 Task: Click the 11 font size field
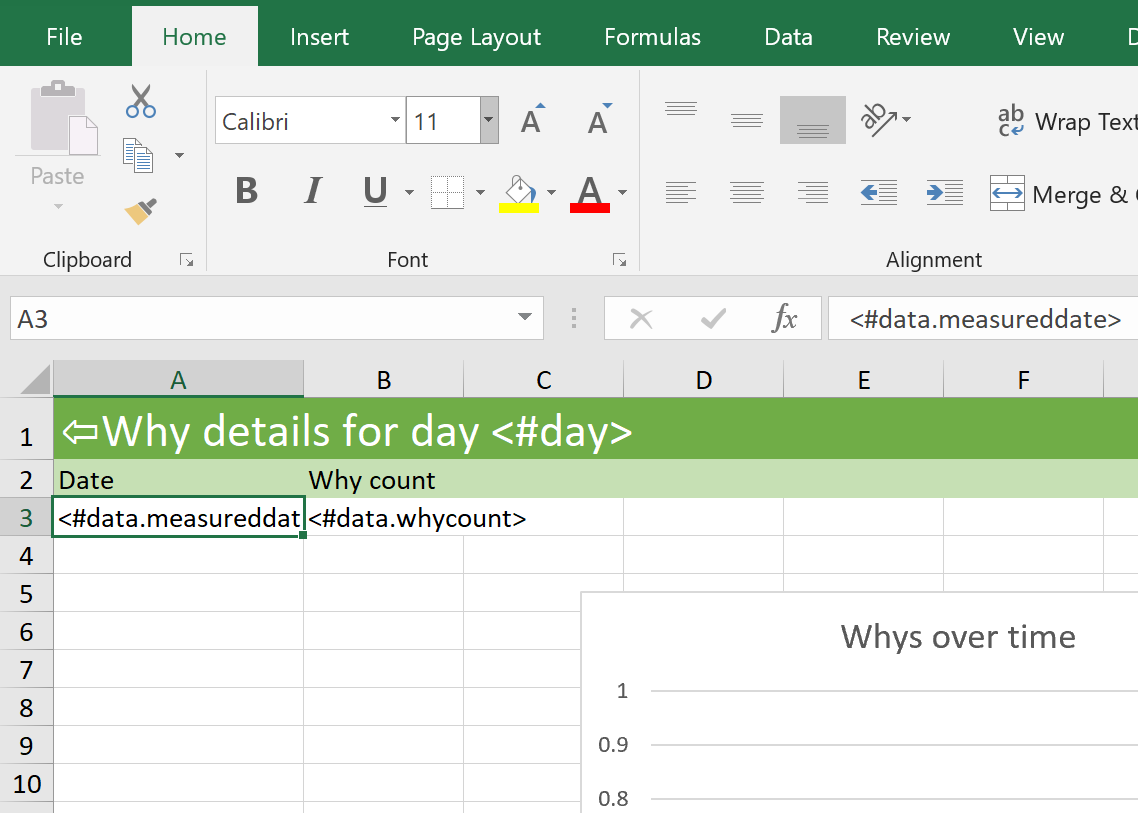(443, 120)
